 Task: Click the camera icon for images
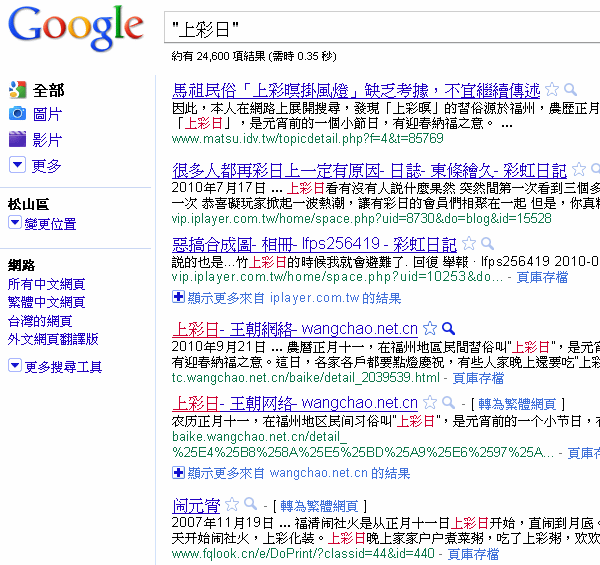point(17,114)
